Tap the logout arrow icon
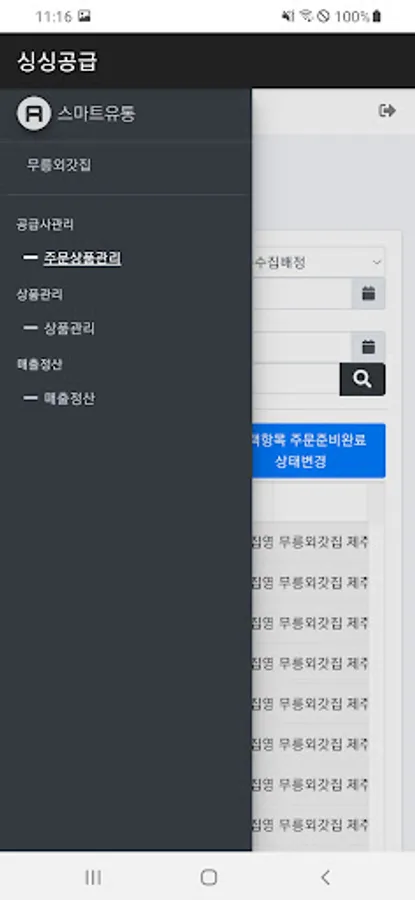Screen dimensions: 415x900 point(387,111)
